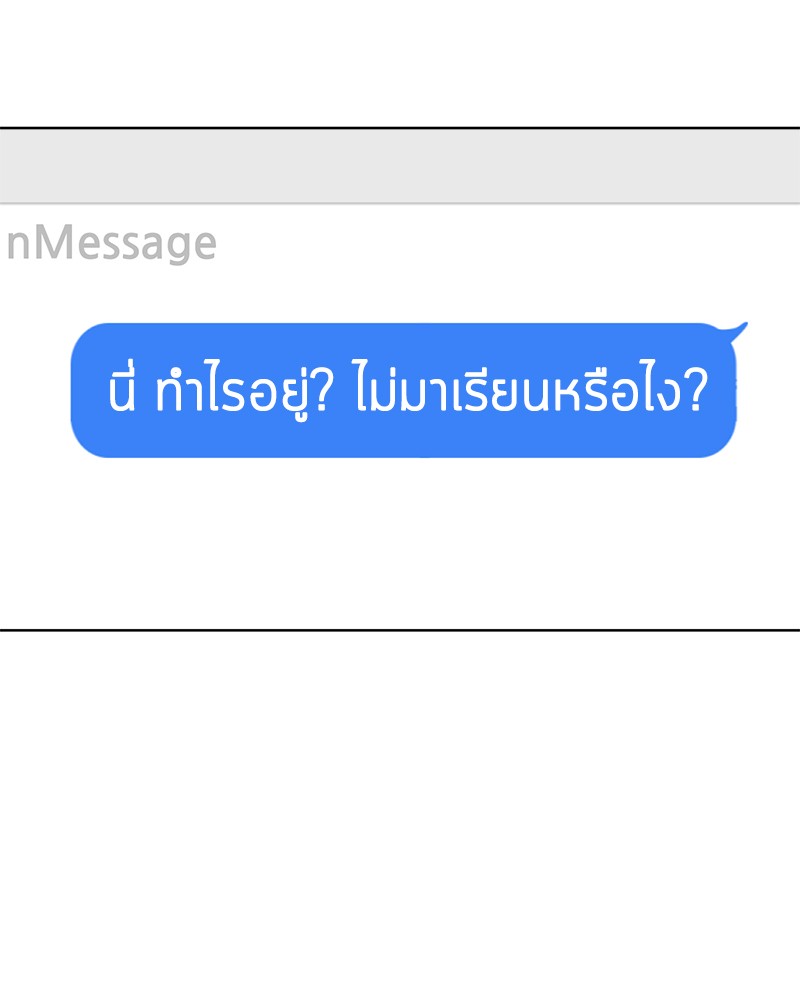
Task: Click the blue message bubble tail
Action: click(737, 330)
